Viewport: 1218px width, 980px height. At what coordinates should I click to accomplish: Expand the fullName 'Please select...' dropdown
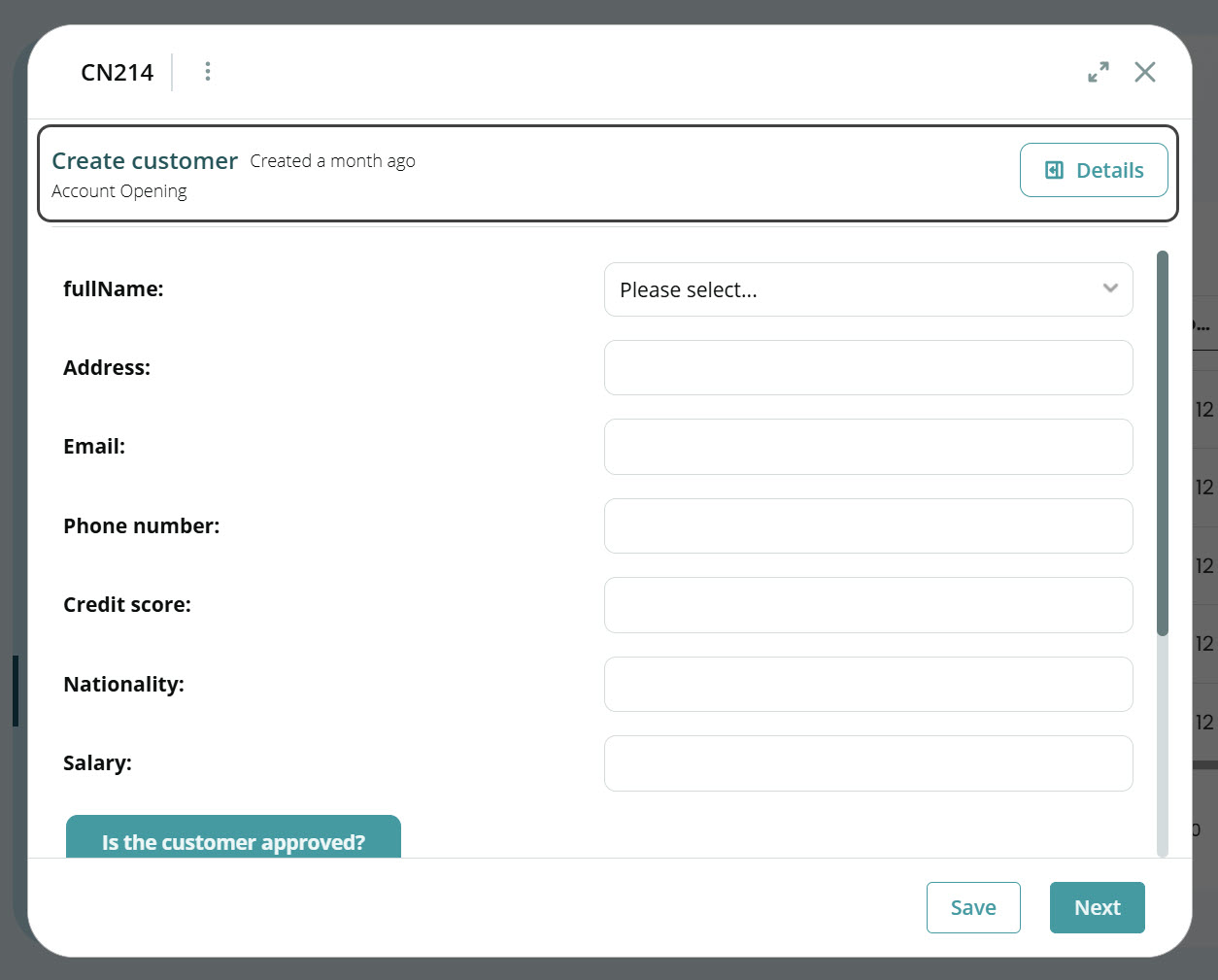868,289
